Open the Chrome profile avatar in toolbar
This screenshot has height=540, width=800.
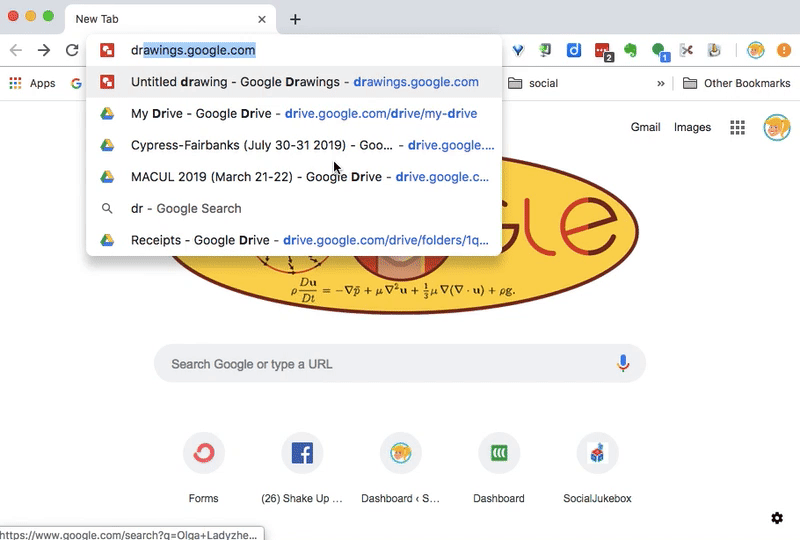click(756, 50)
